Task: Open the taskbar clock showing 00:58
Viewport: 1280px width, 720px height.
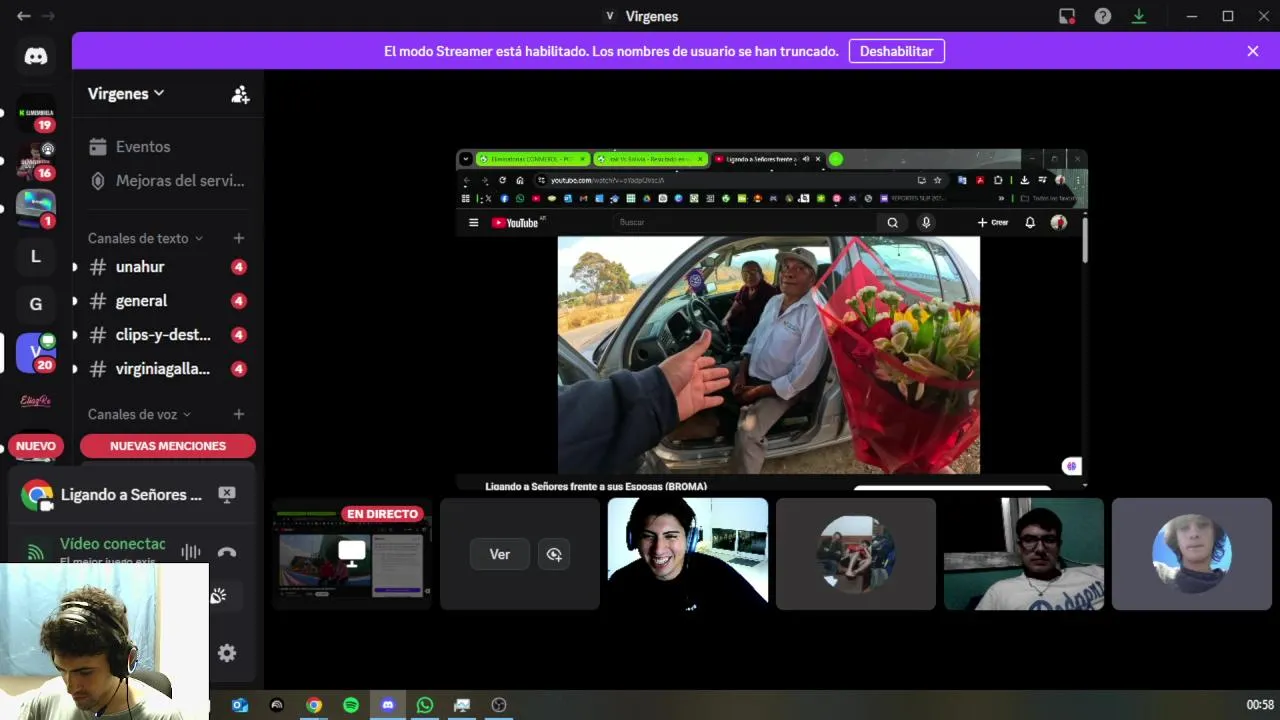Action: click(x=1260, y=705)
